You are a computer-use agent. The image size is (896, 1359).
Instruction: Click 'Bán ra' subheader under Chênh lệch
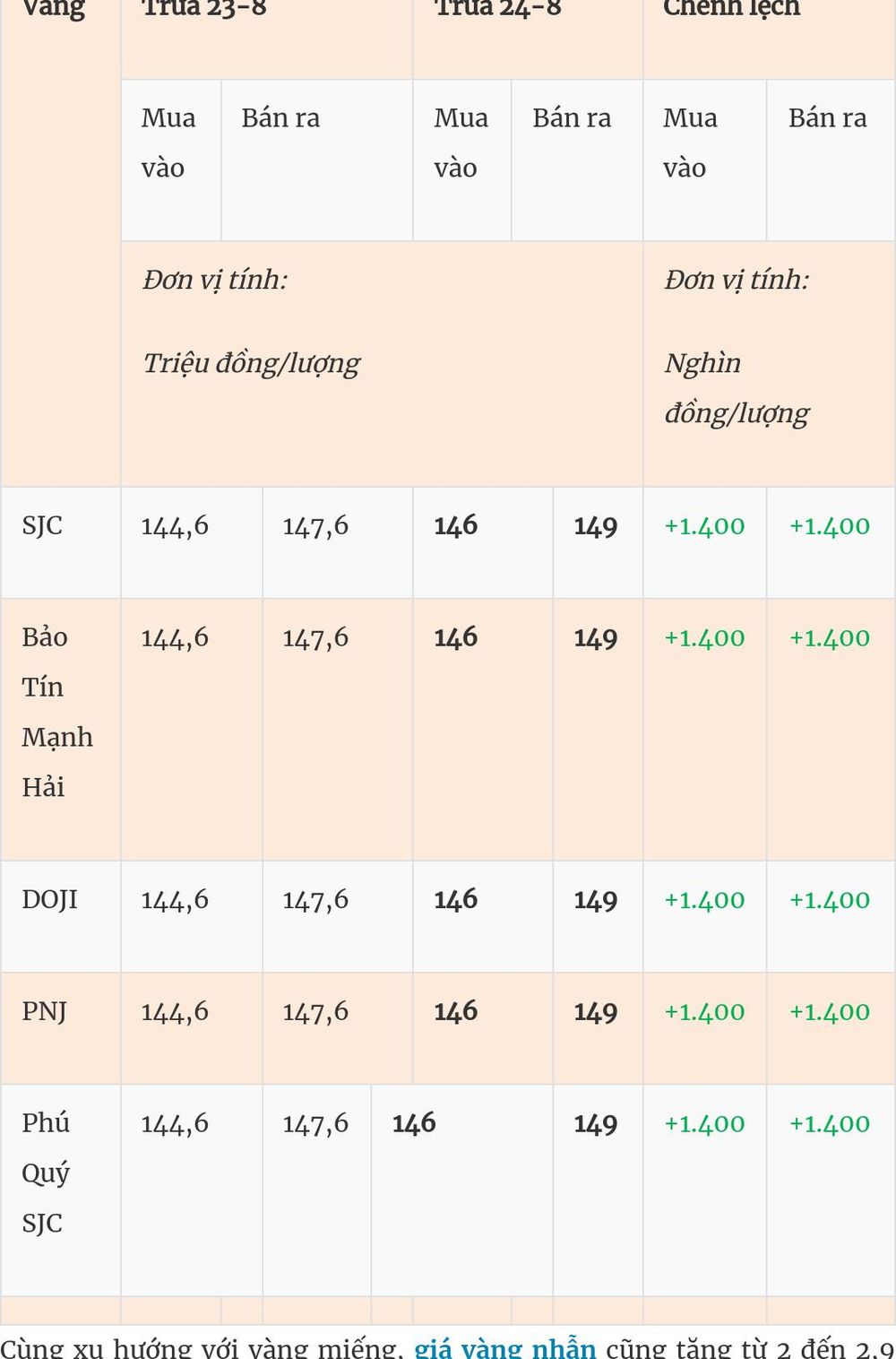click(828, 118)
